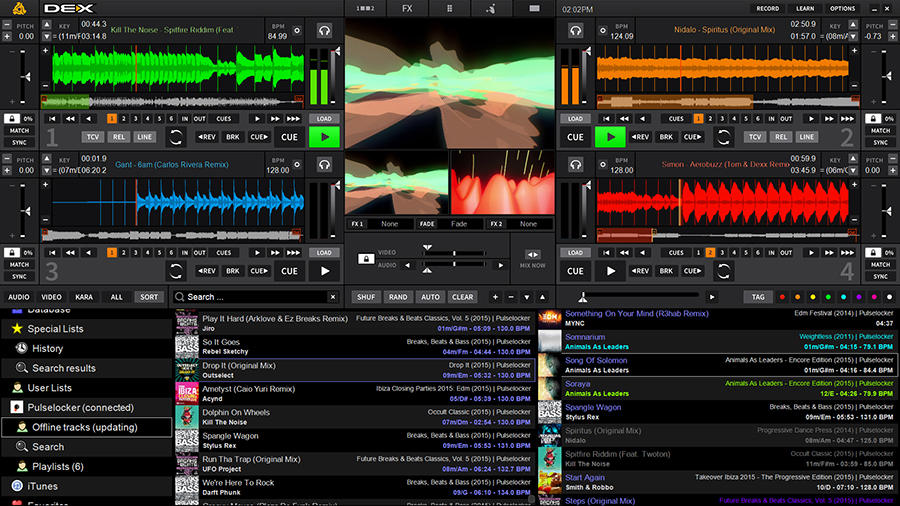Image resolution: width=900 pixels, height=506 pixels.
Task: Toggle deck 1 headphone monitor
Action: point(324,30)
